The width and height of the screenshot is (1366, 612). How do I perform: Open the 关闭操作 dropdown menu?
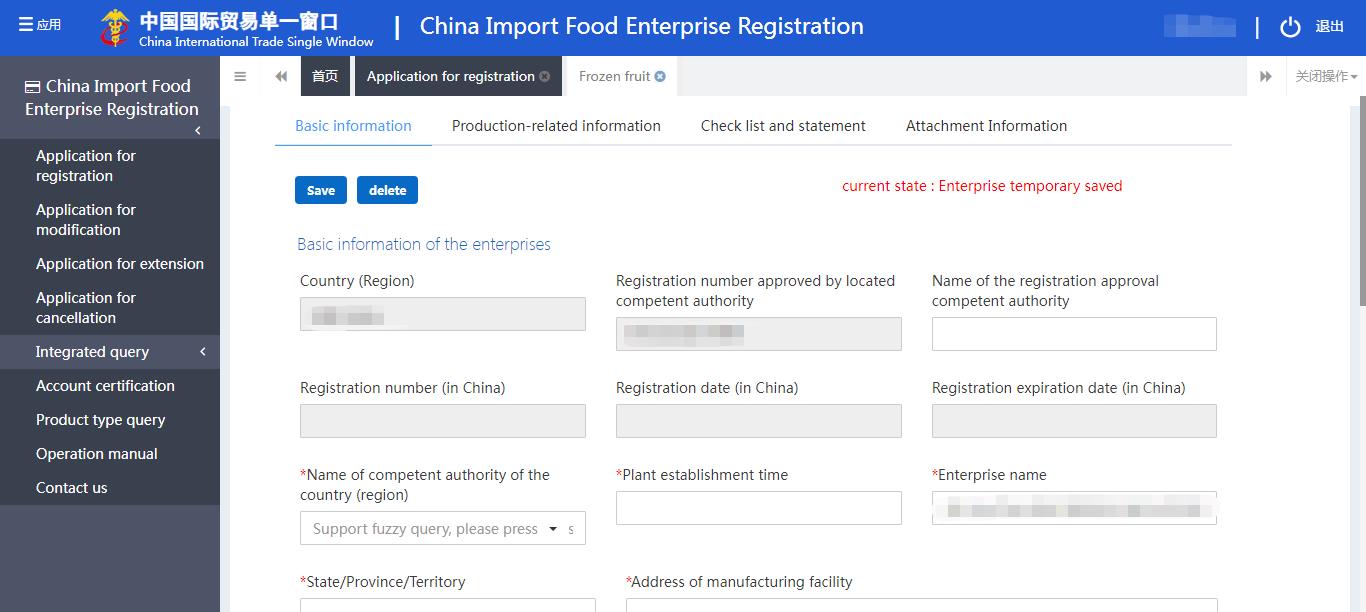[x=1326, y=76]
